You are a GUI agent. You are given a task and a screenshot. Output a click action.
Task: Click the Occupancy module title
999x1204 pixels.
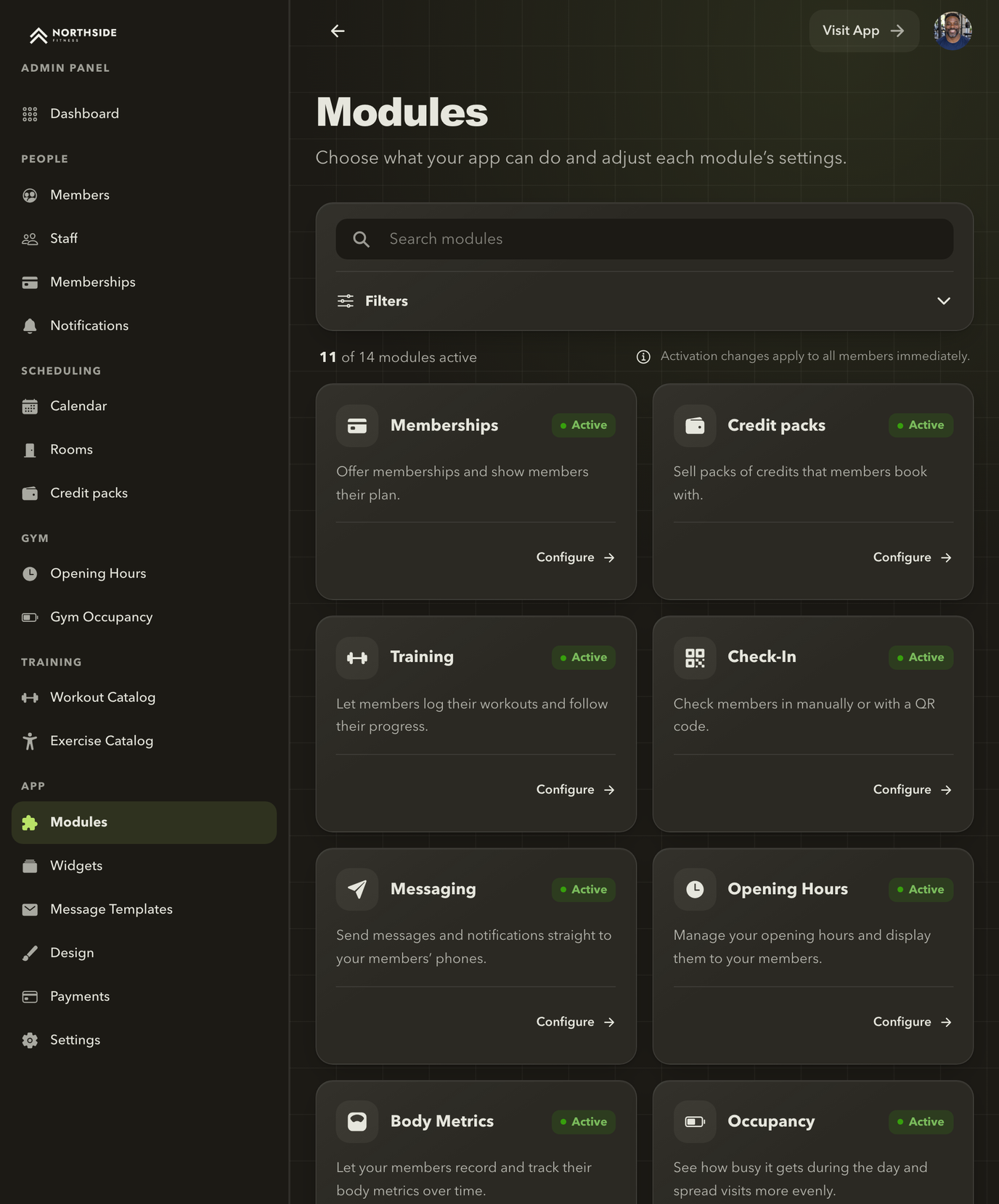tap(771, 1121)
